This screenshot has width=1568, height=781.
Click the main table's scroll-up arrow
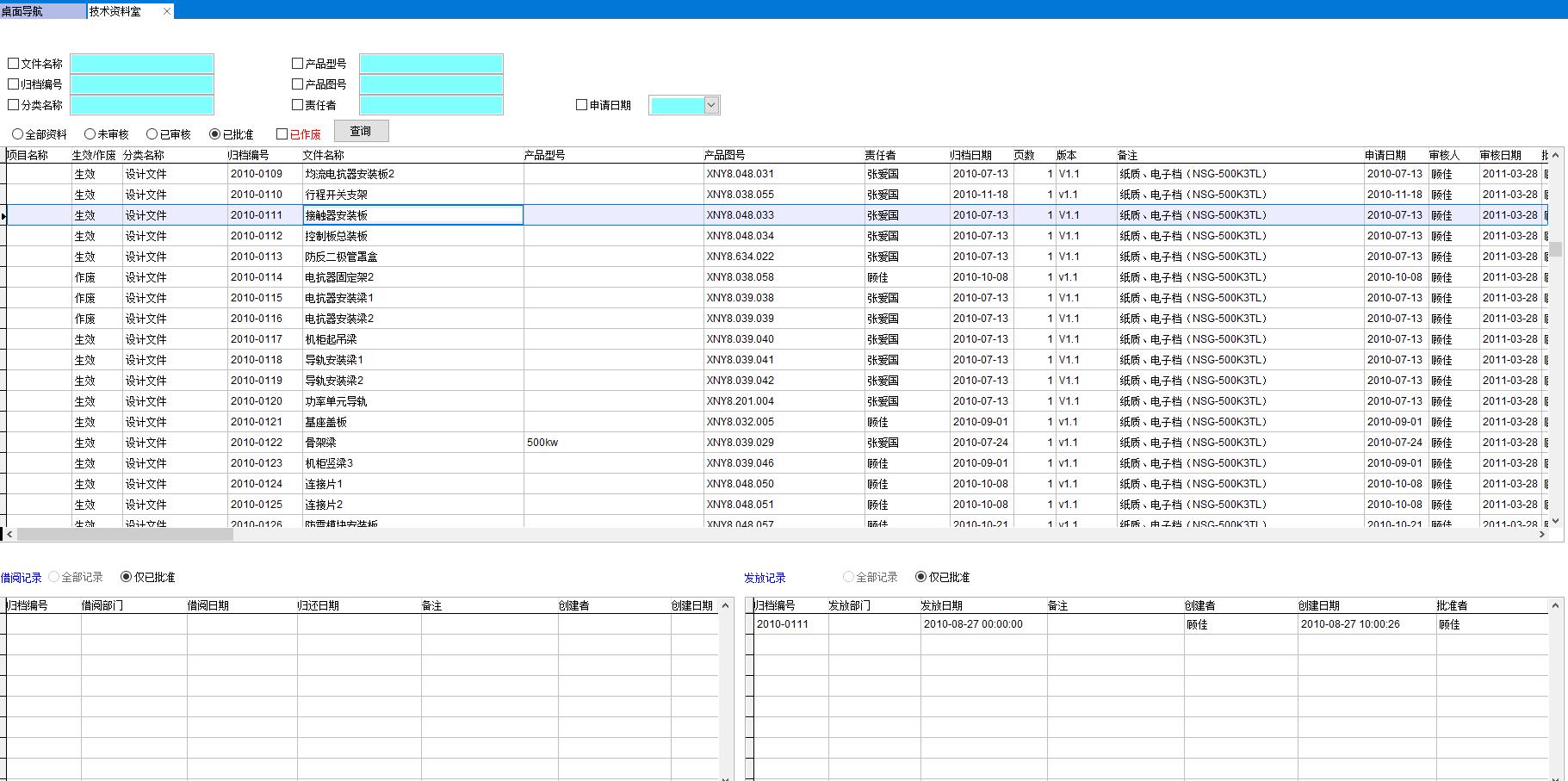pyautogui.click(x=1555, y=155)
